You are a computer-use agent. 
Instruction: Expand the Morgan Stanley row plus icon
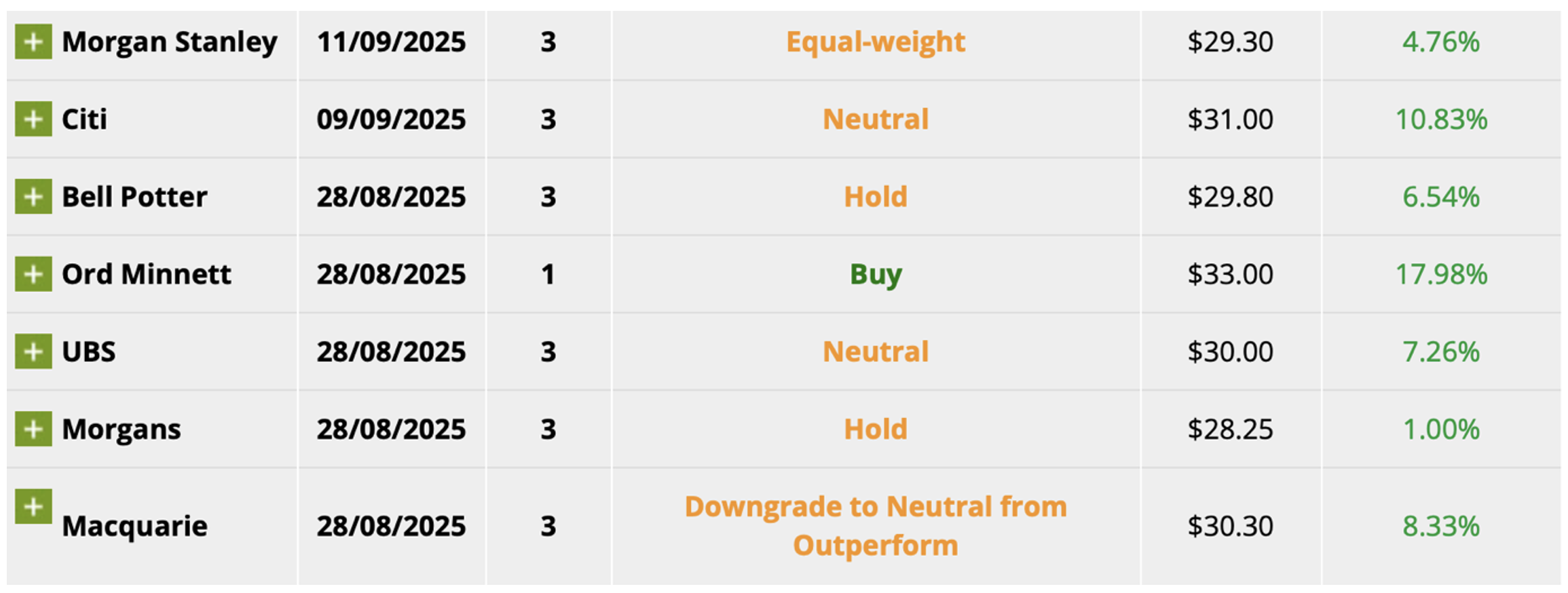coord(33,42)
